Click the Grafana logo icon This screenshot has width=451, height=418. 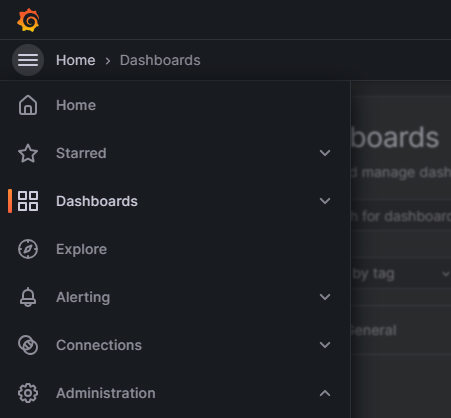tap(28, 20)
